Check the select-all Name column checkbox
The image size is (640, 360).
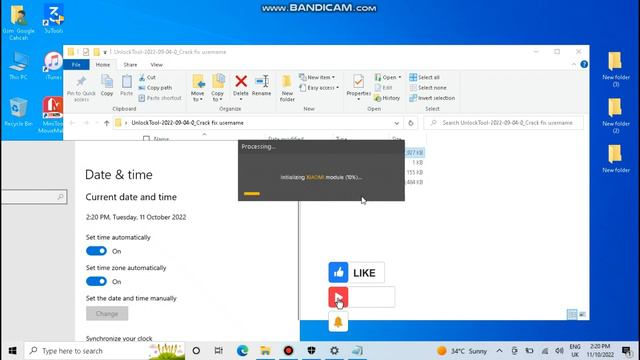coord(147,139)
